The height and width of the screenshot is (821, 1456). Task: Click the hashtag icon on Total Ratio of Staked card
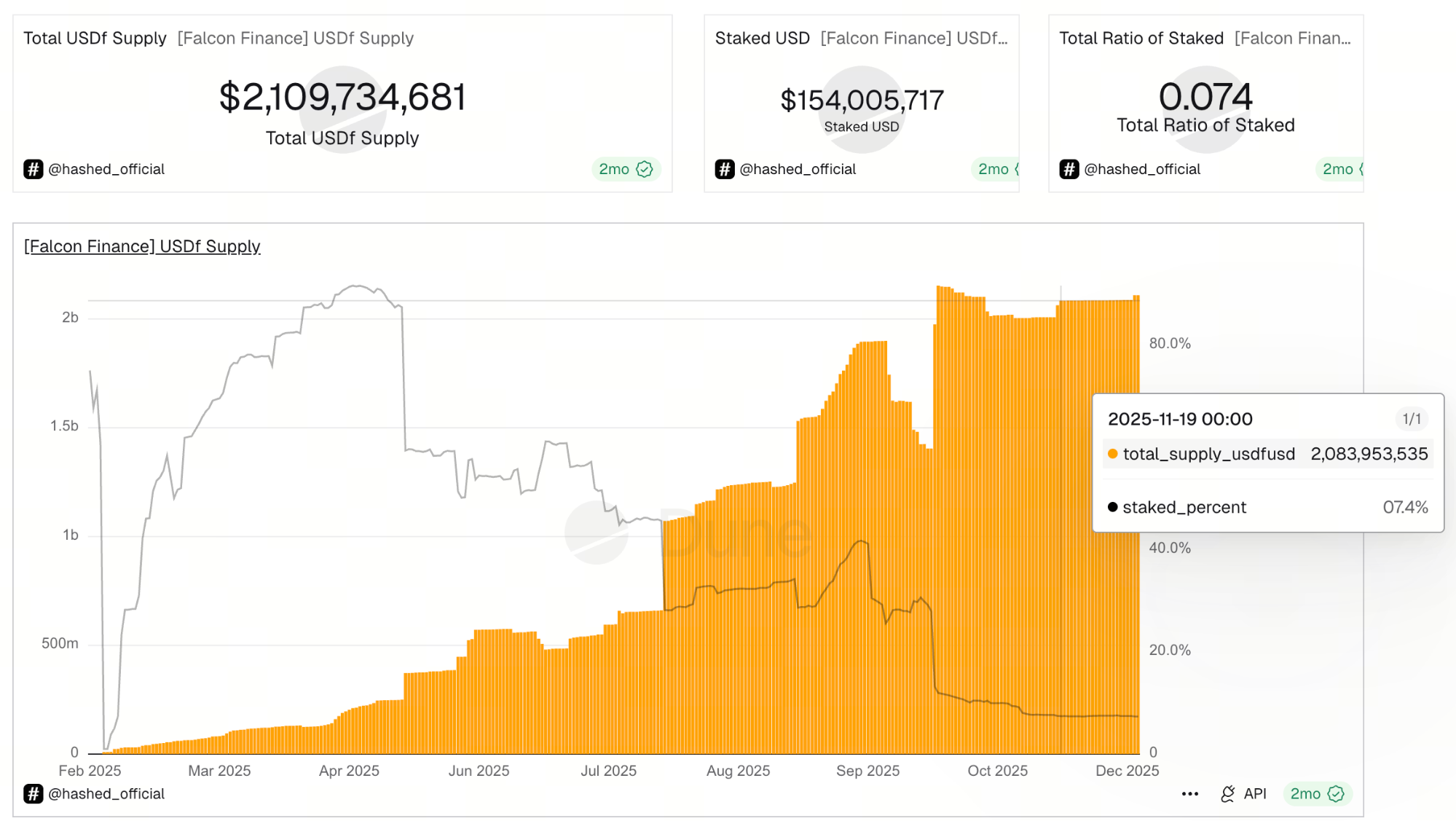pyautogui.click(x=1068, y=169)
